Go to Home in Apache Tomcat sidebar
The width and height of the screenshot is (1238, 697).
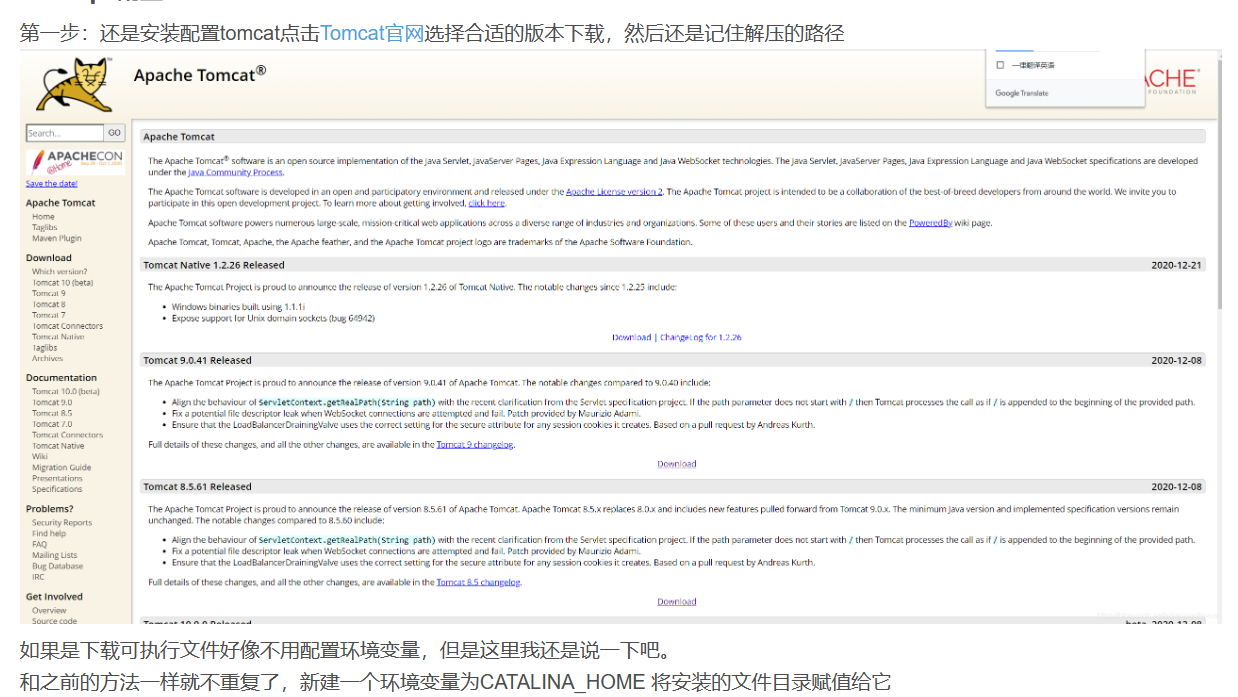43,216
